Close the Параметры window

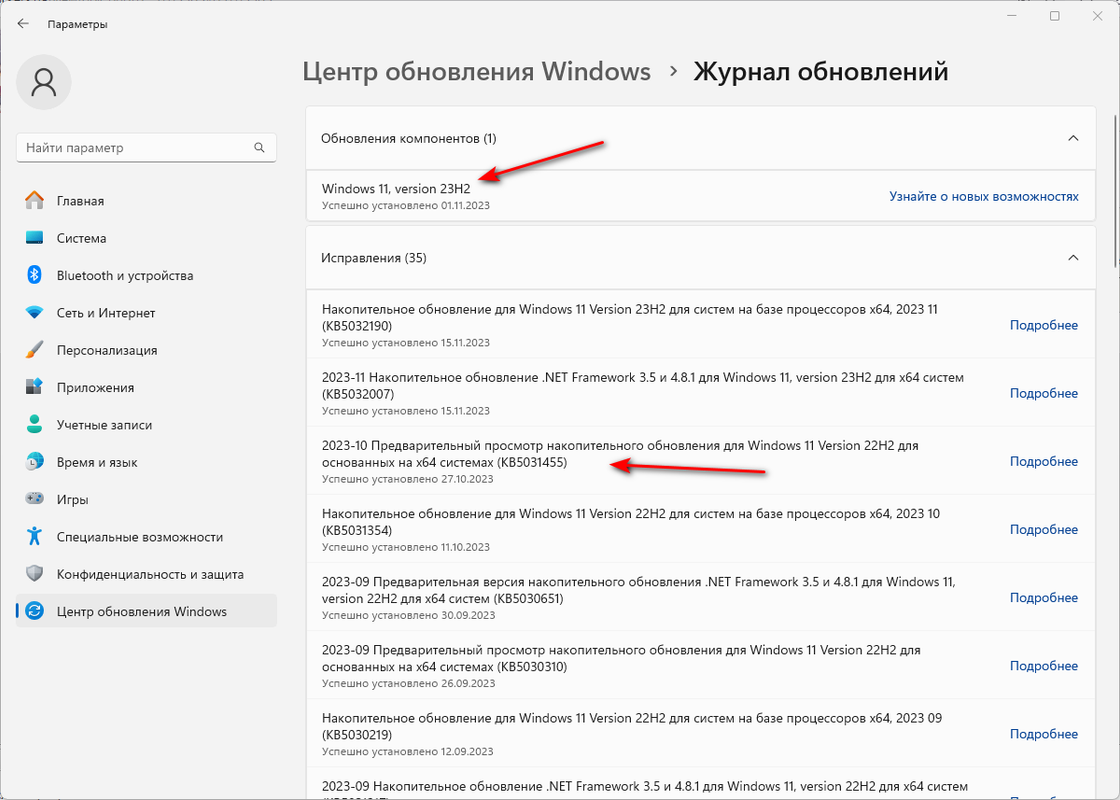1097,16
